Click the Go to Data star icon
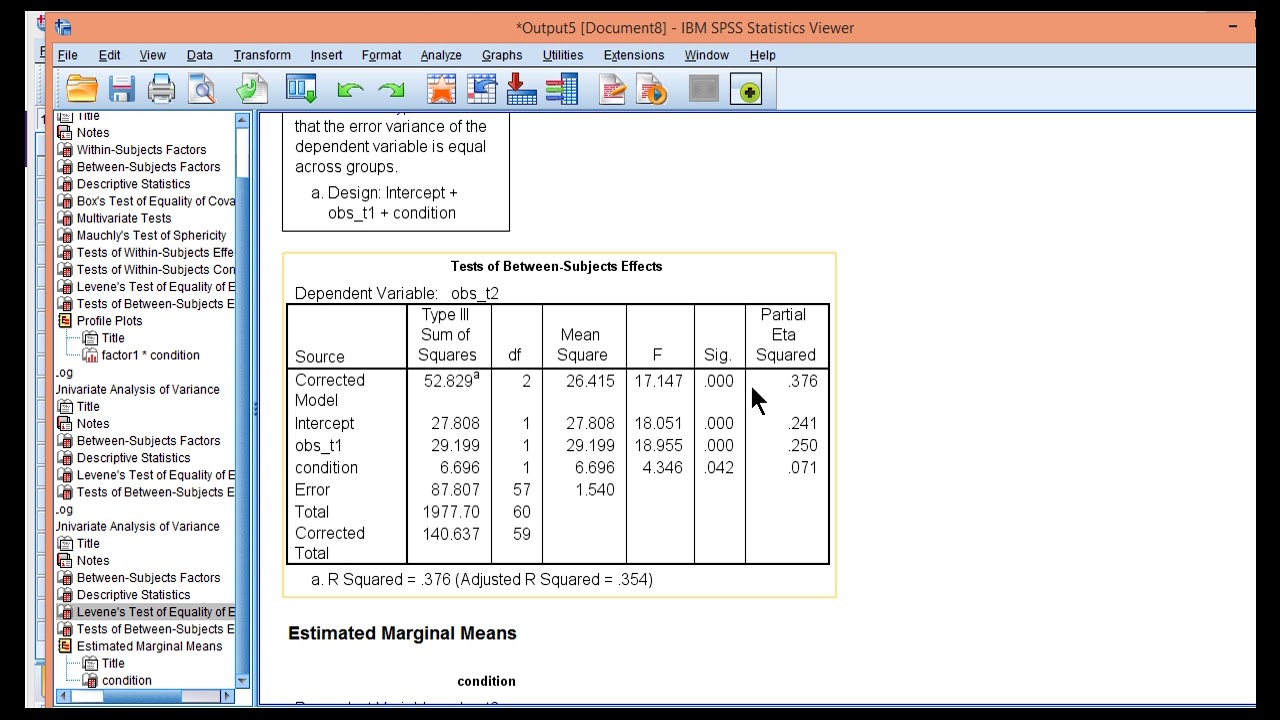The height and width of the screenshot is (720, 1280). point(441,91)
